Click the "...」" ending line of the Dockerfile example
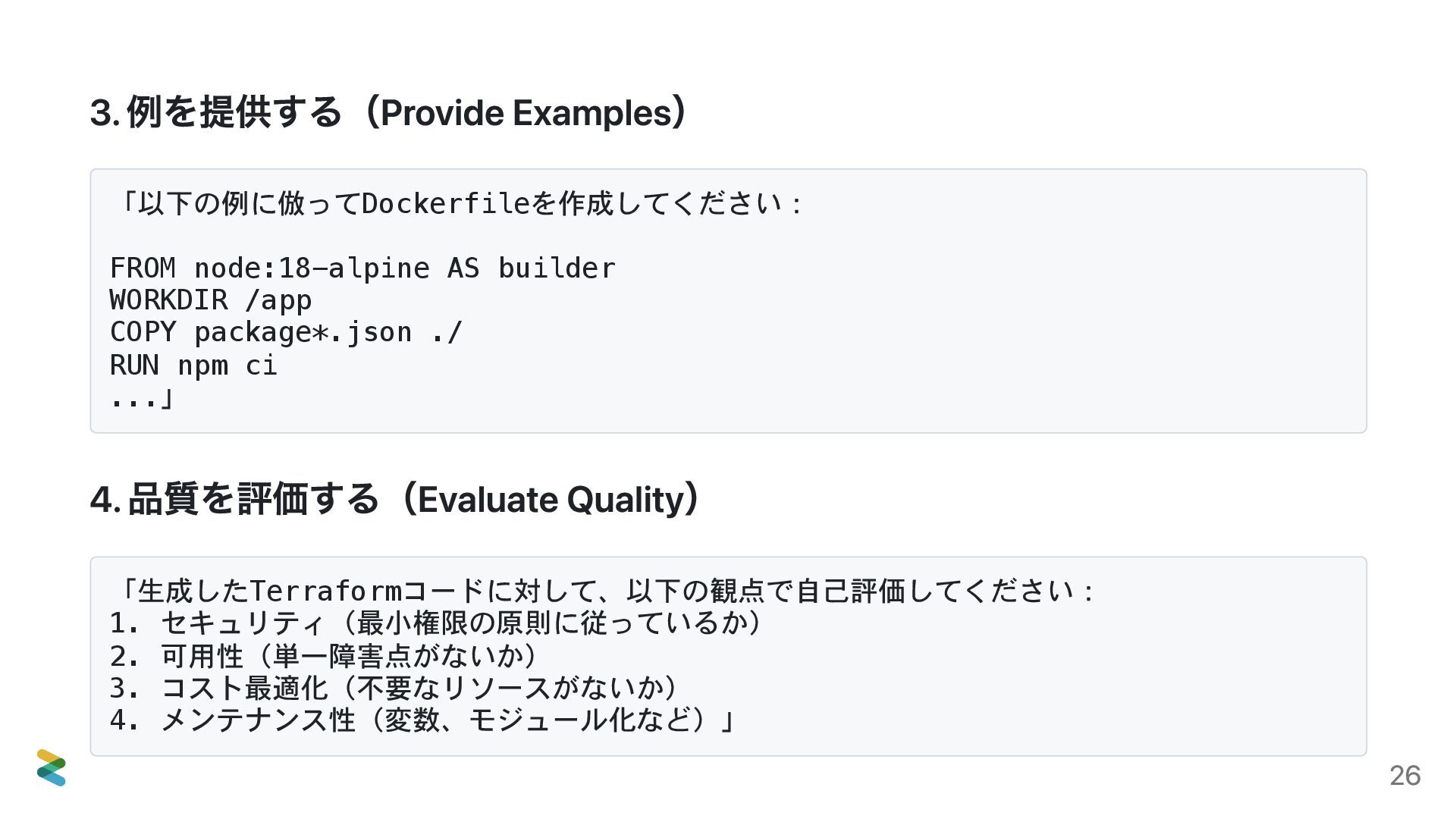 [142, 398]
